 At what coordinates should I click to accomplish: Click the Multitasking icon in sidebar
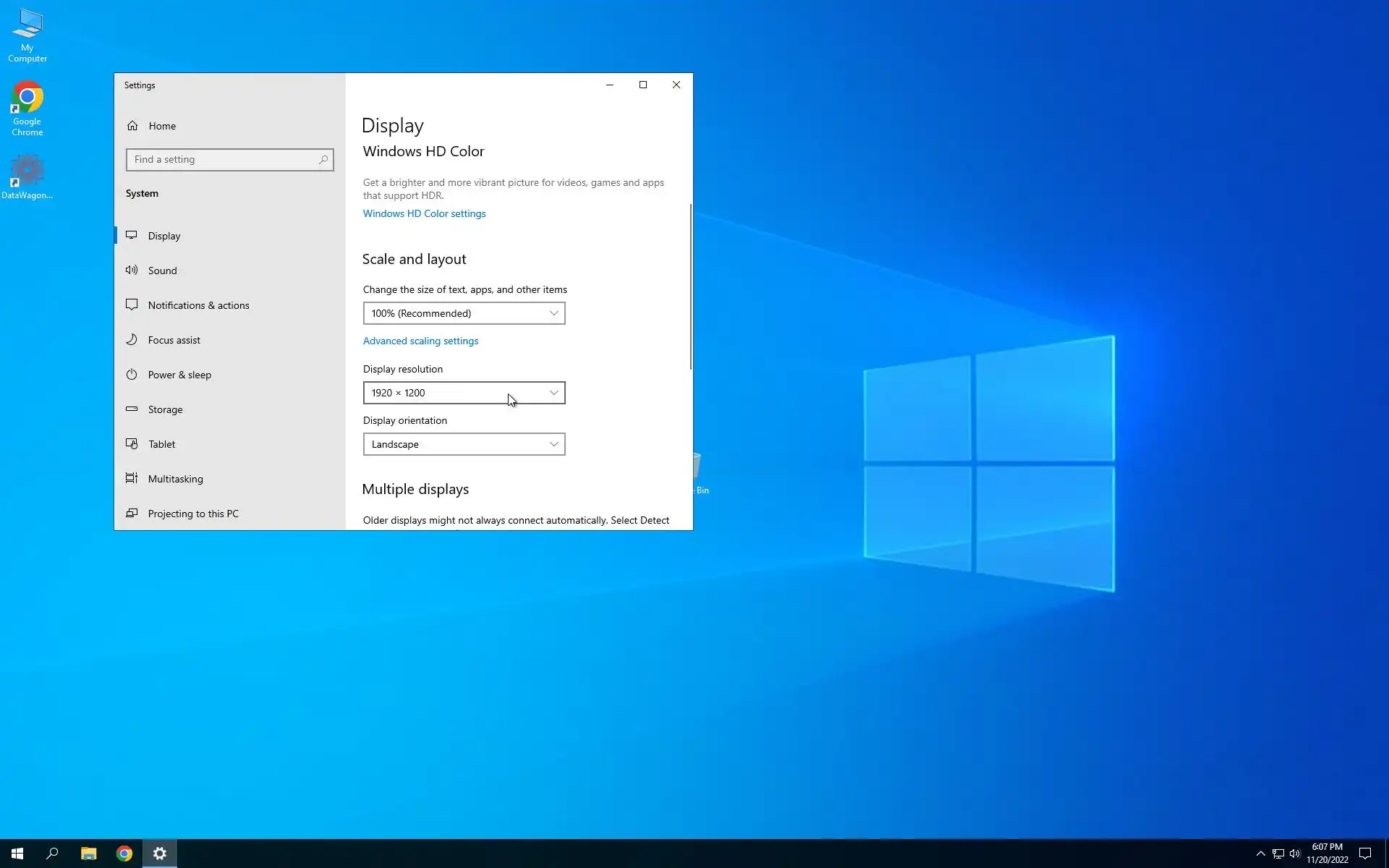click(x=132, y=479)
